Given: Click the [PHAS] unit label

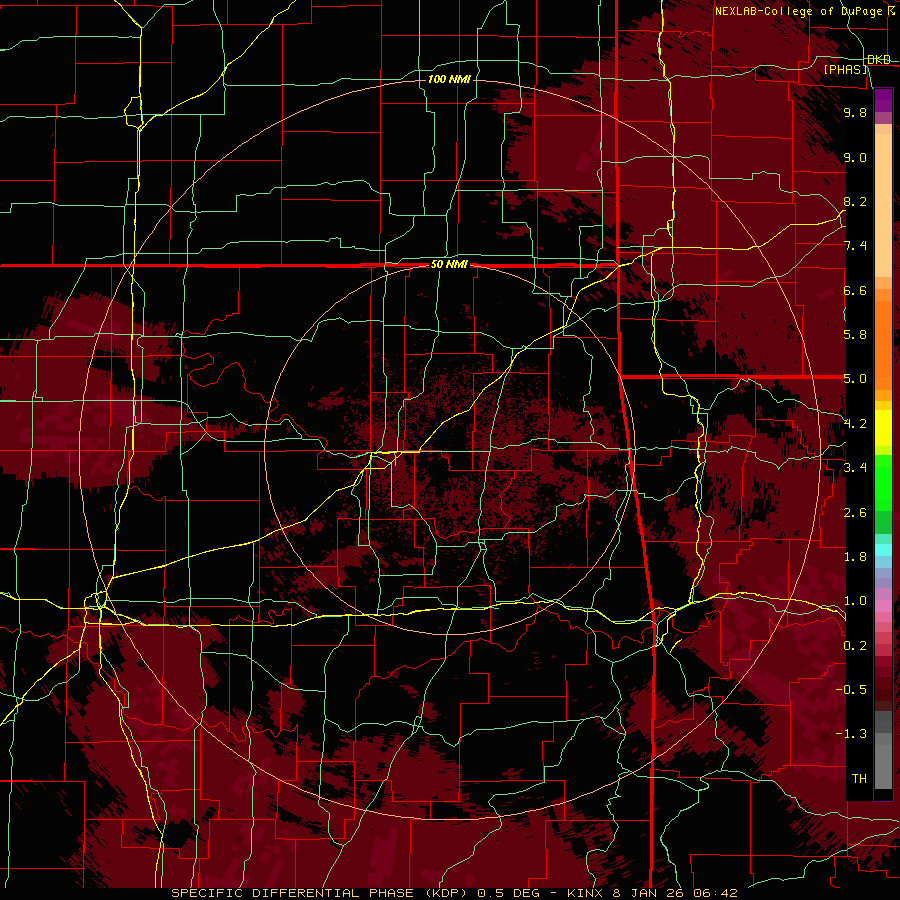Looking at the screenshot, I should 846,69.
